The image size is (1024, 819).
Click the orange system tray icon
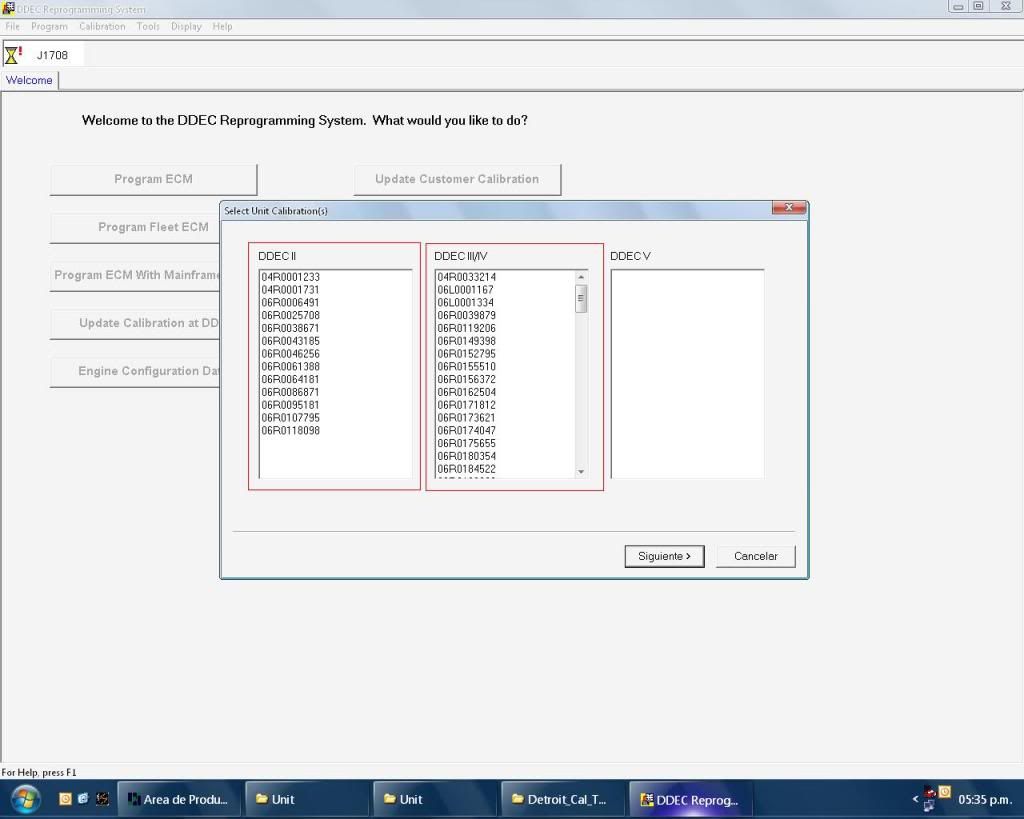[944, 792]
